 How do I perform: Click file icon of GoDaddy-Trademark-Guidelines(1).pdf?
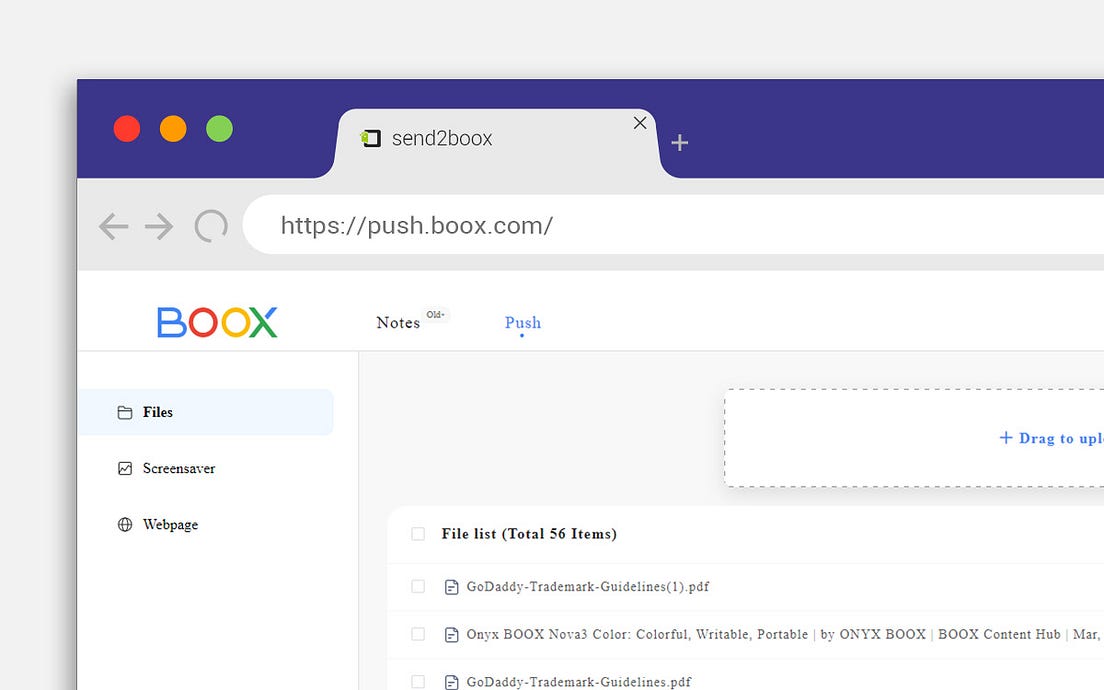pos(451,587)
